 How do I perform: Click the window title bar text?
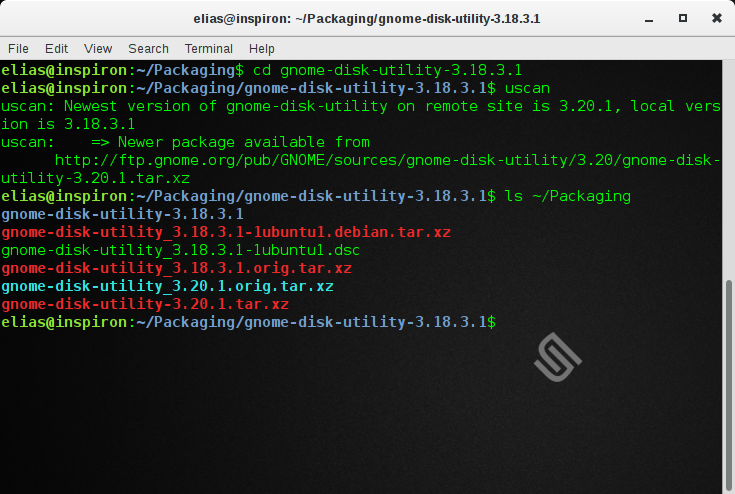(x=367, y=18)
